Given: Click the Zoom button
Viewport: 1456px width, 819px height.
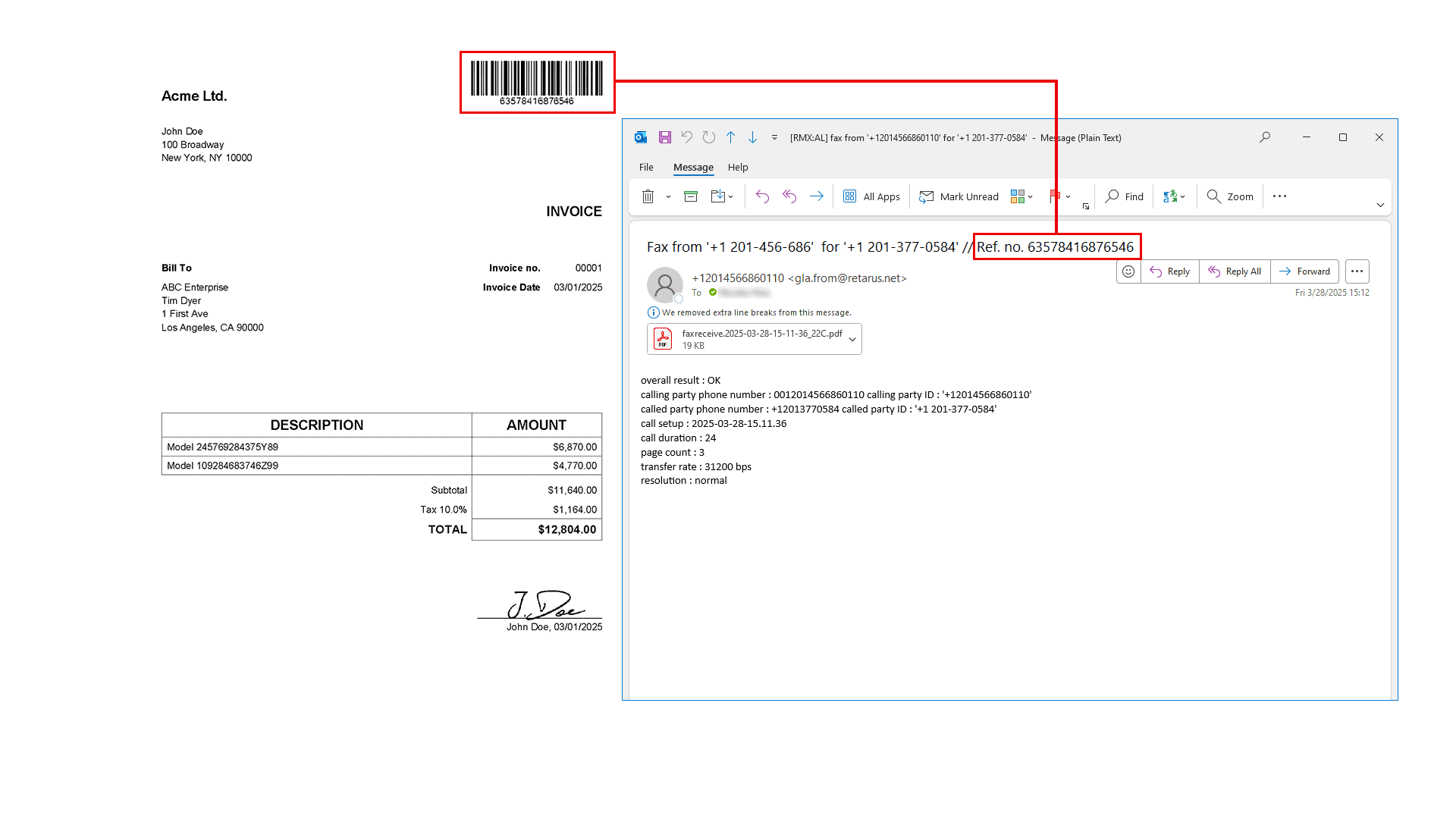Looking at the screenshot, I should pos(1230,196).
